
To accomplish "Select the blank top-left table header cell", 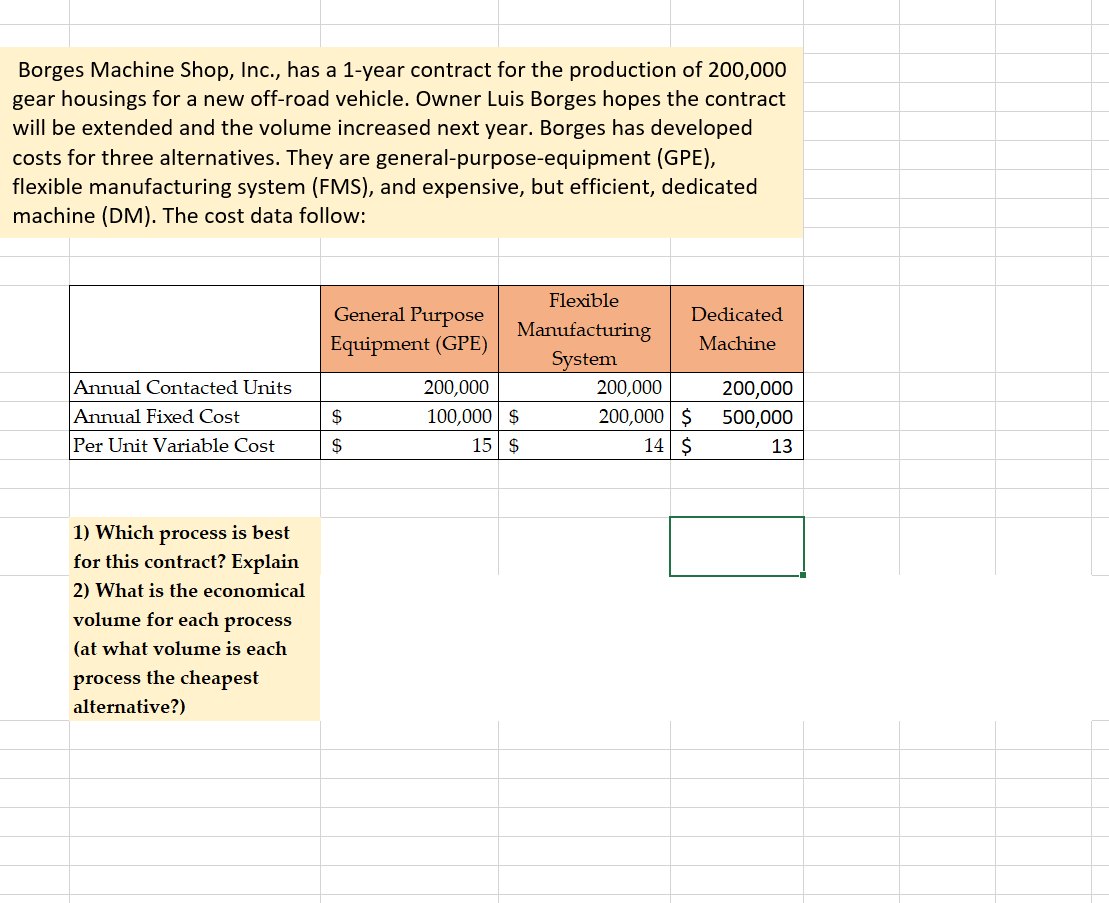I will click(x=194, y=329).
